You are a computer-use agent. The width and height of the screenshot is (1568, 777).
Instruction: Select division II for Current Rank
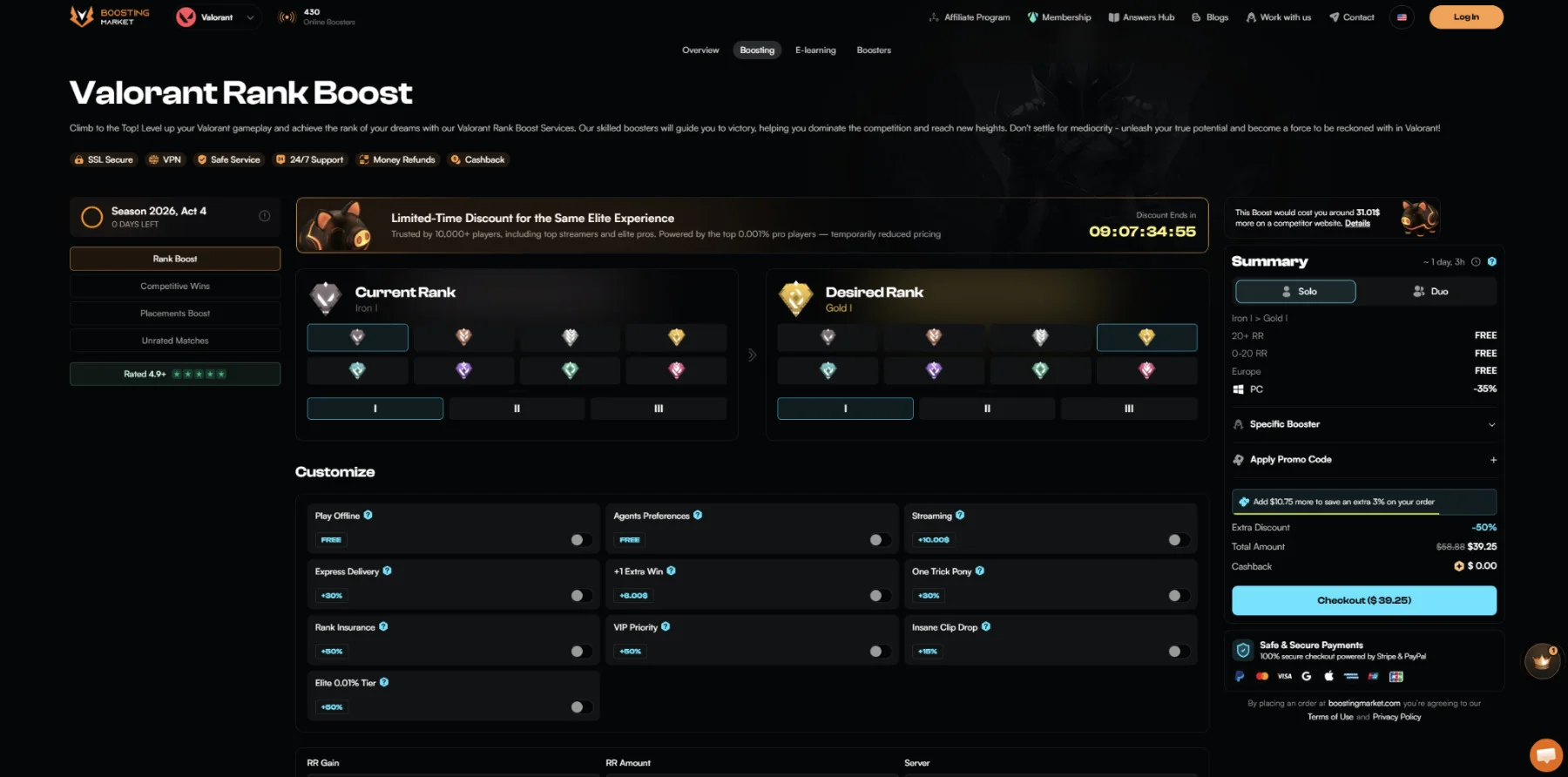coord(517,409)
